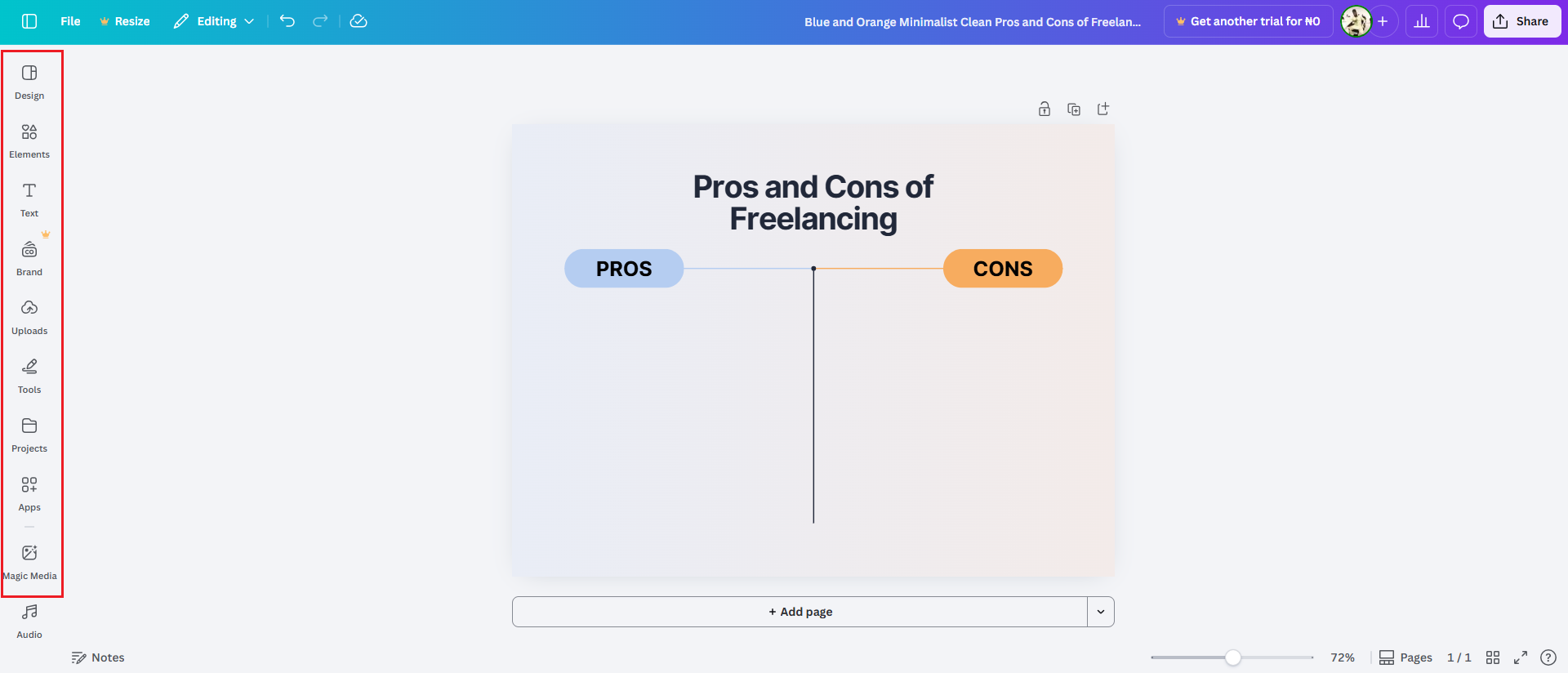This screenshot has height=673, width=1568.
Task: Open the Resize menu
Action: [x=125, y=21]
